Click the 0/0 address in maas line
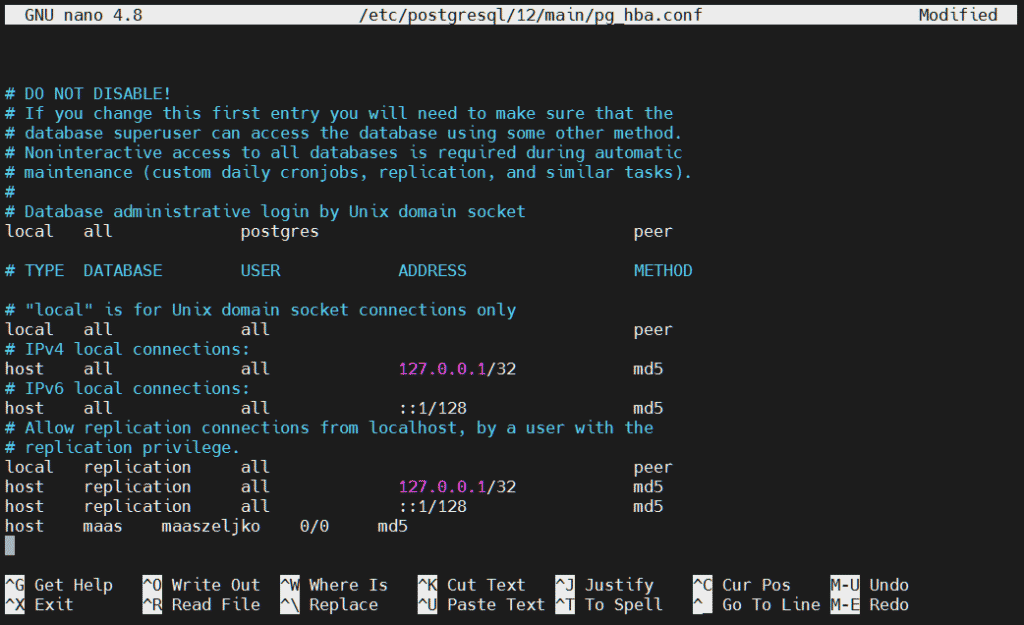 [x=314, y=526]
